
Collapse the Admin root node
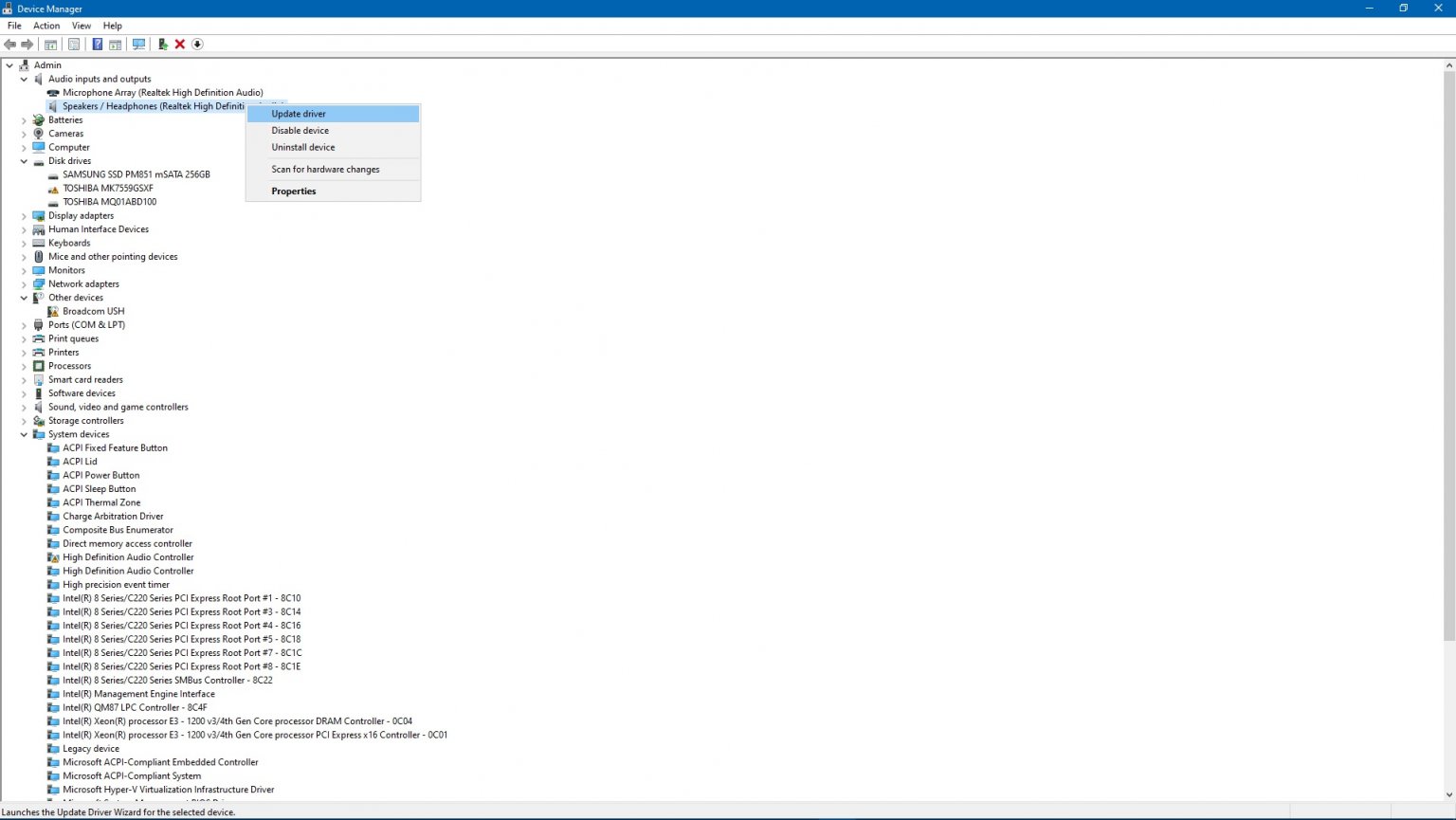coord(9,65)
